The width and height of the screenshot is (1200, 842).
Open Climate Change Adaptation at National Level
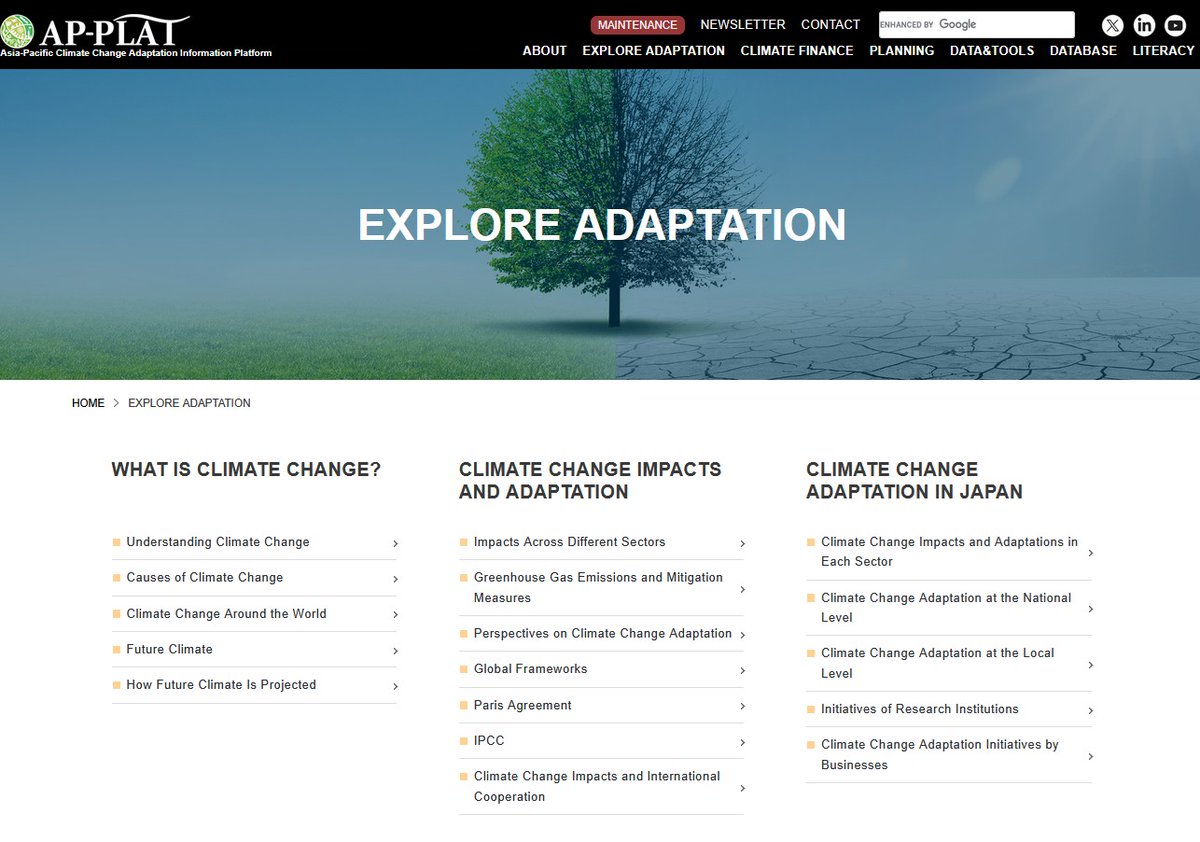(x=946, y=608)
